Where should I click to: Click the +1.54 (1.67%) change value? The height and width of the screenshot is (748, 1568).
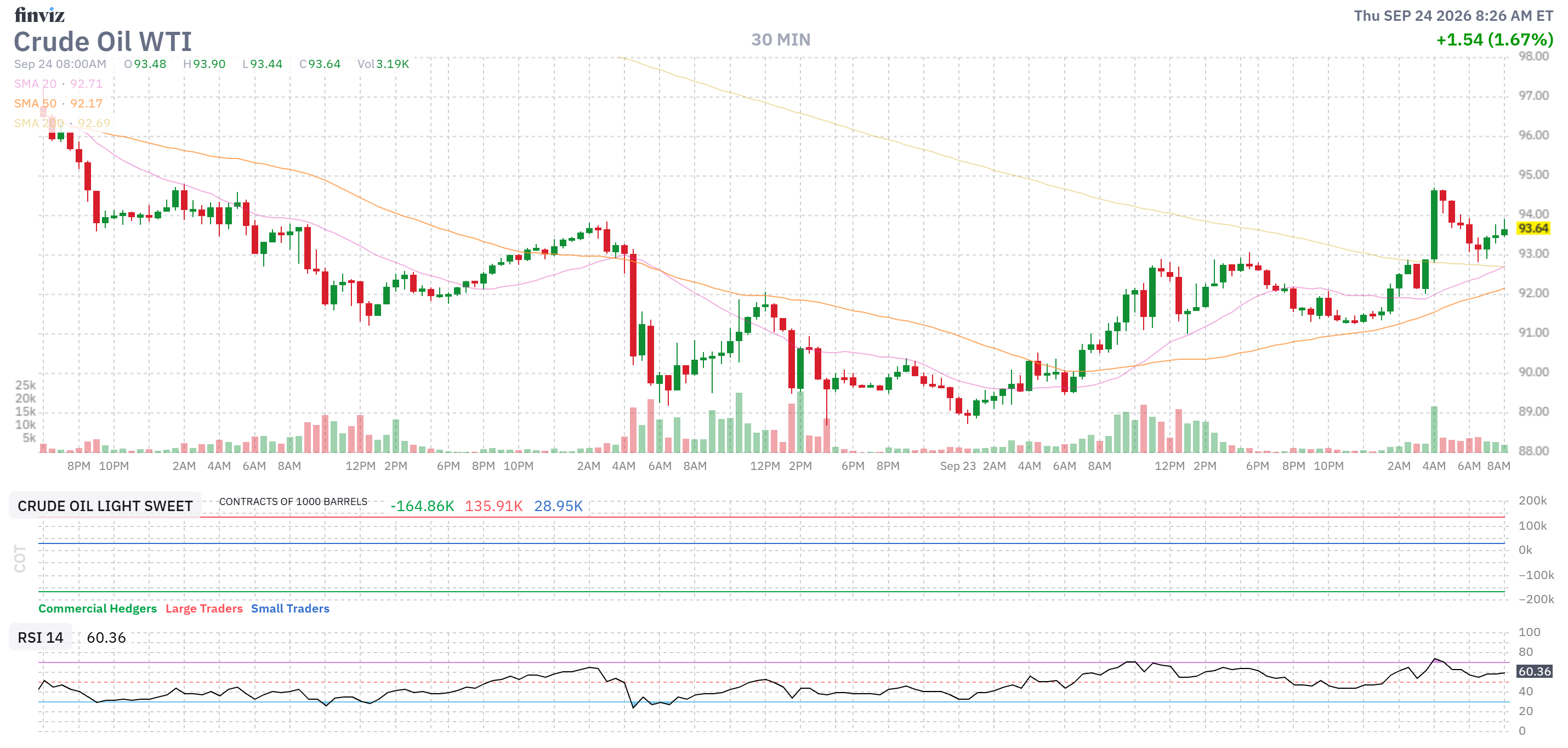click(x=1495, y=39)
